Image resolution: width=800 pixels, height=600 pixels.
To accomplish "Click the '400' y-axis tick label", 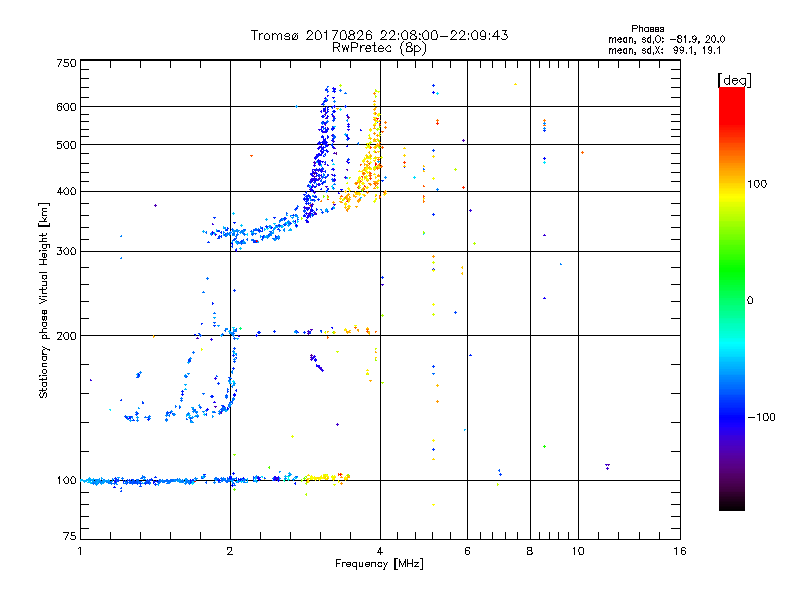I will (x=66, y=191).
